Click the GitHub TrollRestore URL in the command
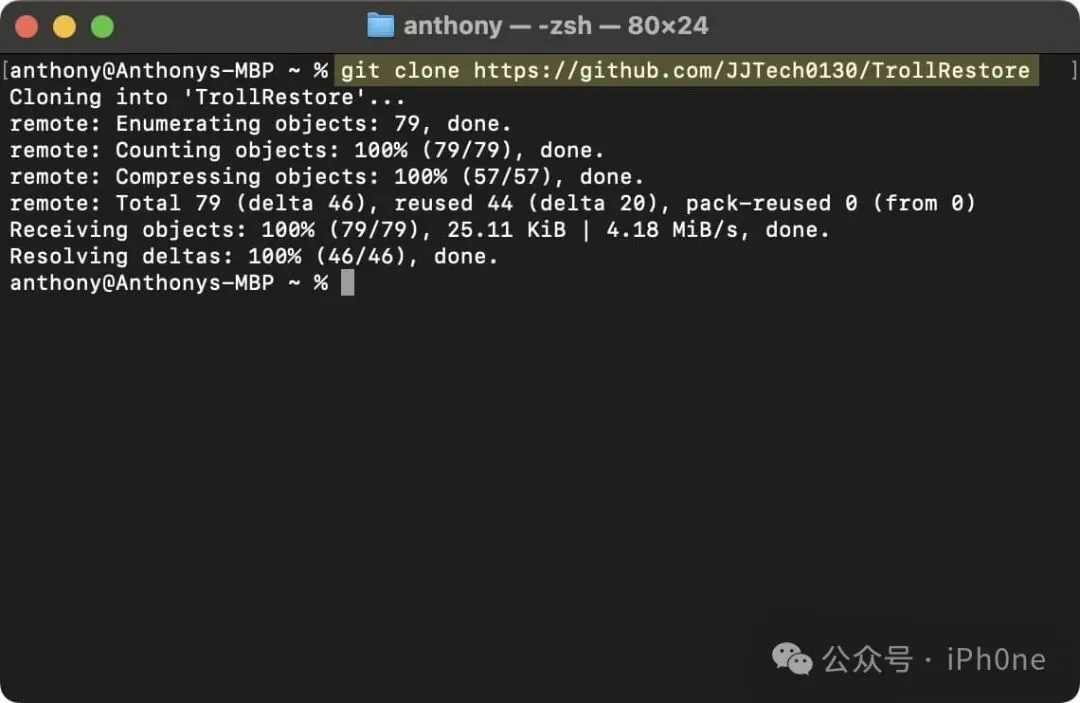 pos(751,71)
